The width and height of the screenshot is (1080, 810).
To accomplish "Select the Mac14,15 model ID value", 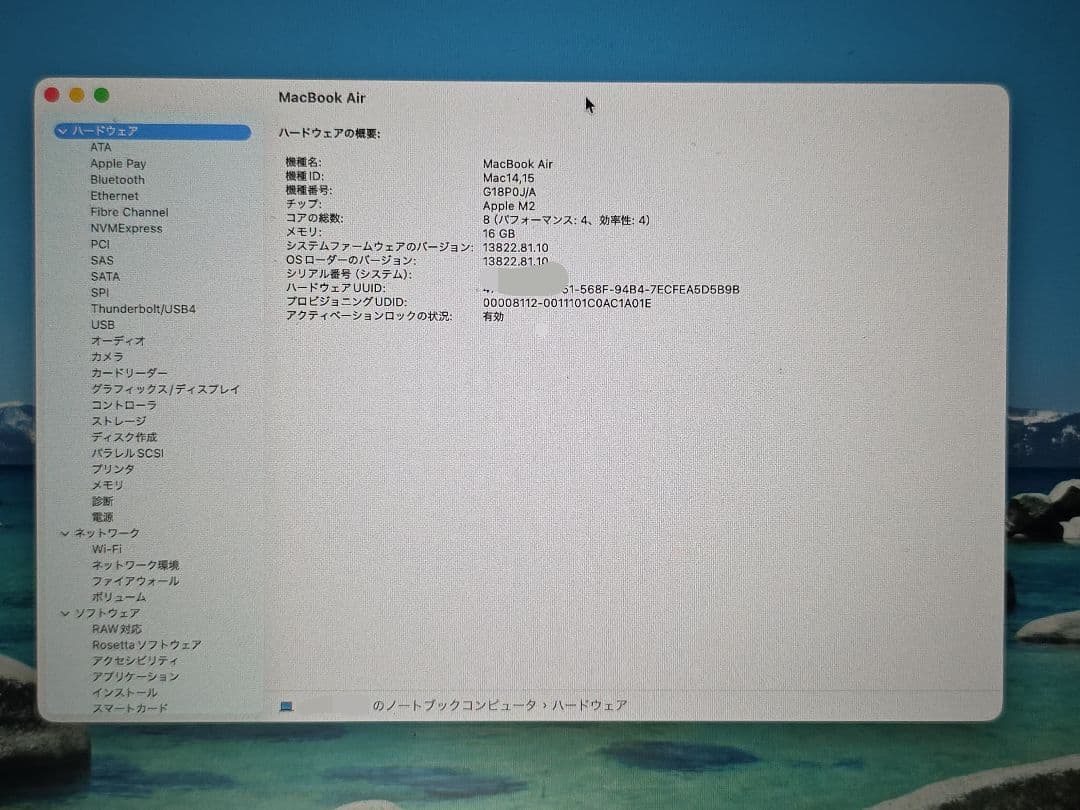I will (x=508, y=178).
